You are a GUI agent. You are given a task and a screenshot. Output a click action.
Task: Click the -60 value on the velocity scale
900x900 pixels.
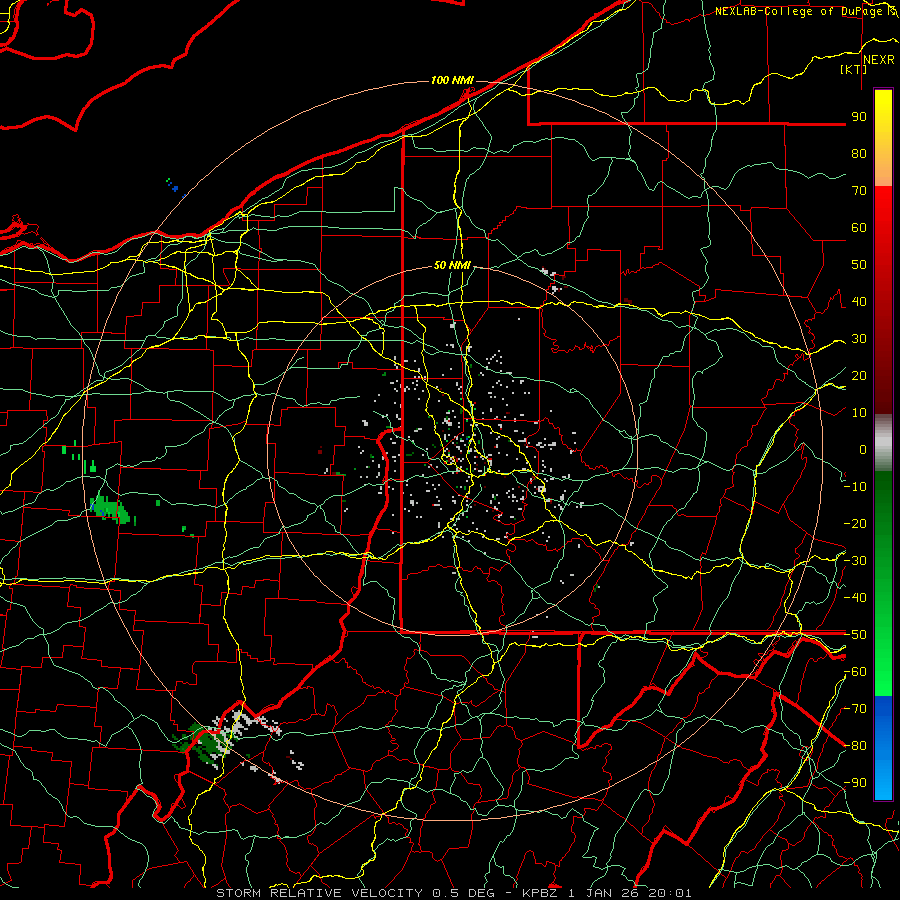855,672
